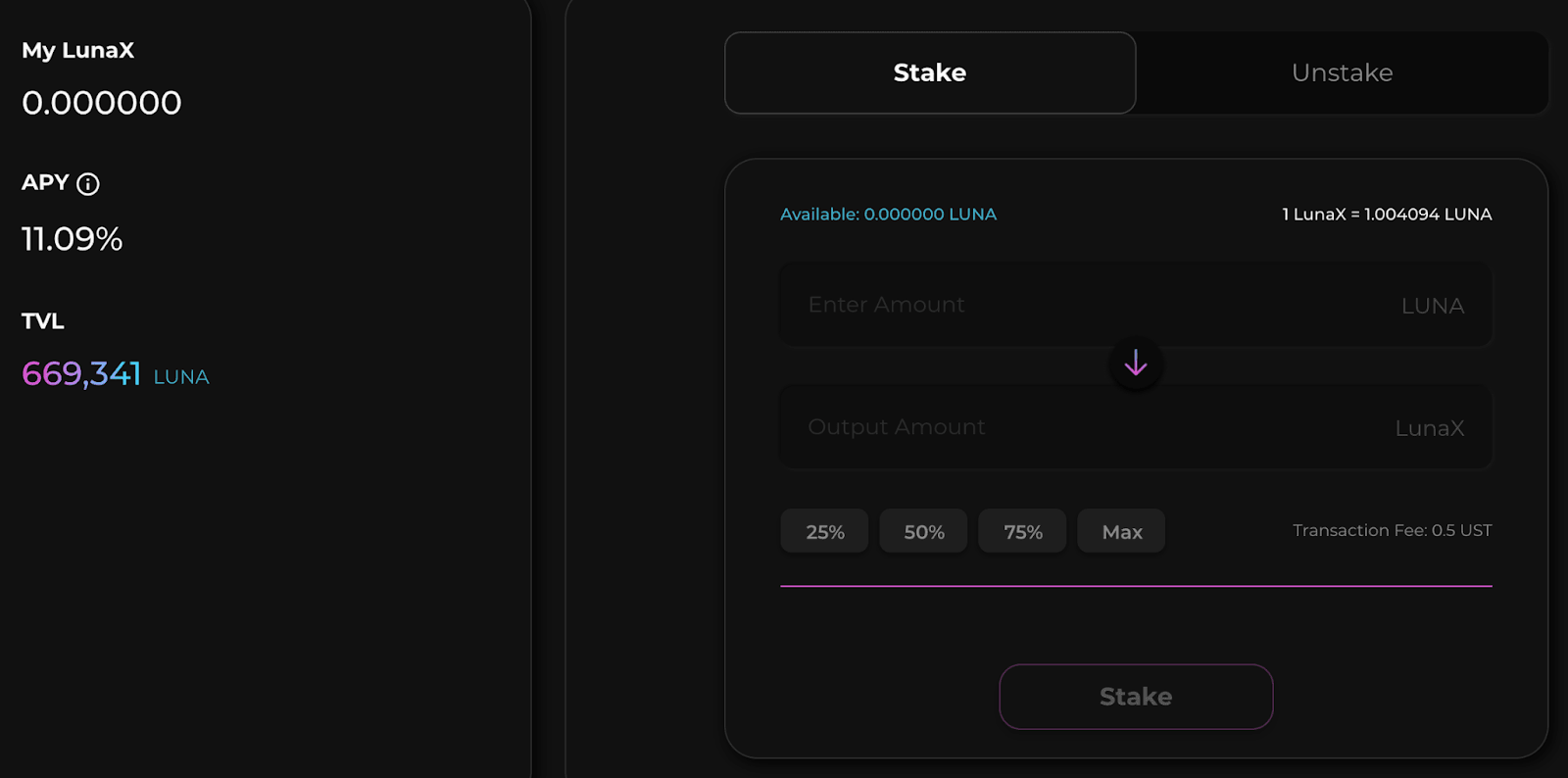Screen dimensions: 1568x778
Task: Switch to the Unstake tab
Action: click(x=1342, y=73)
